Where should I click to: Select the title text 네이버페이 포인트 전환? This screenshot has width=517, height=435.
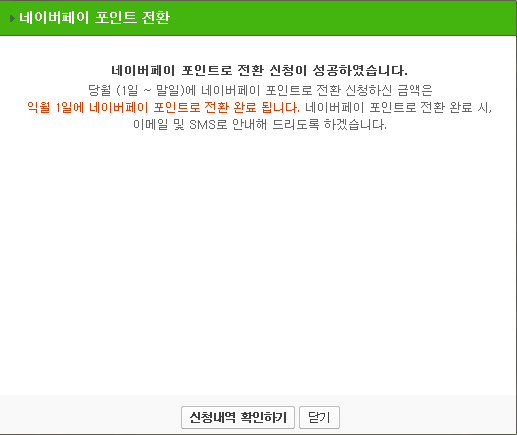tap(94, 17)
